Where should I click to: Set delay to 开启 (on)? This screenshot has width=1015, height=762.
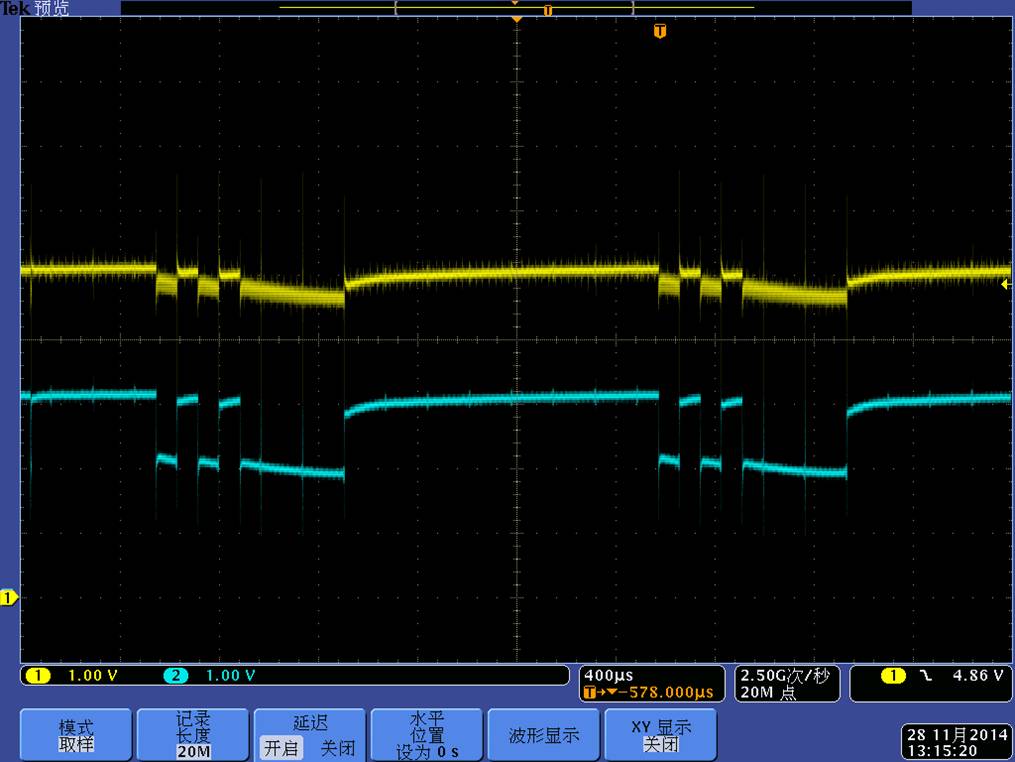280,748
